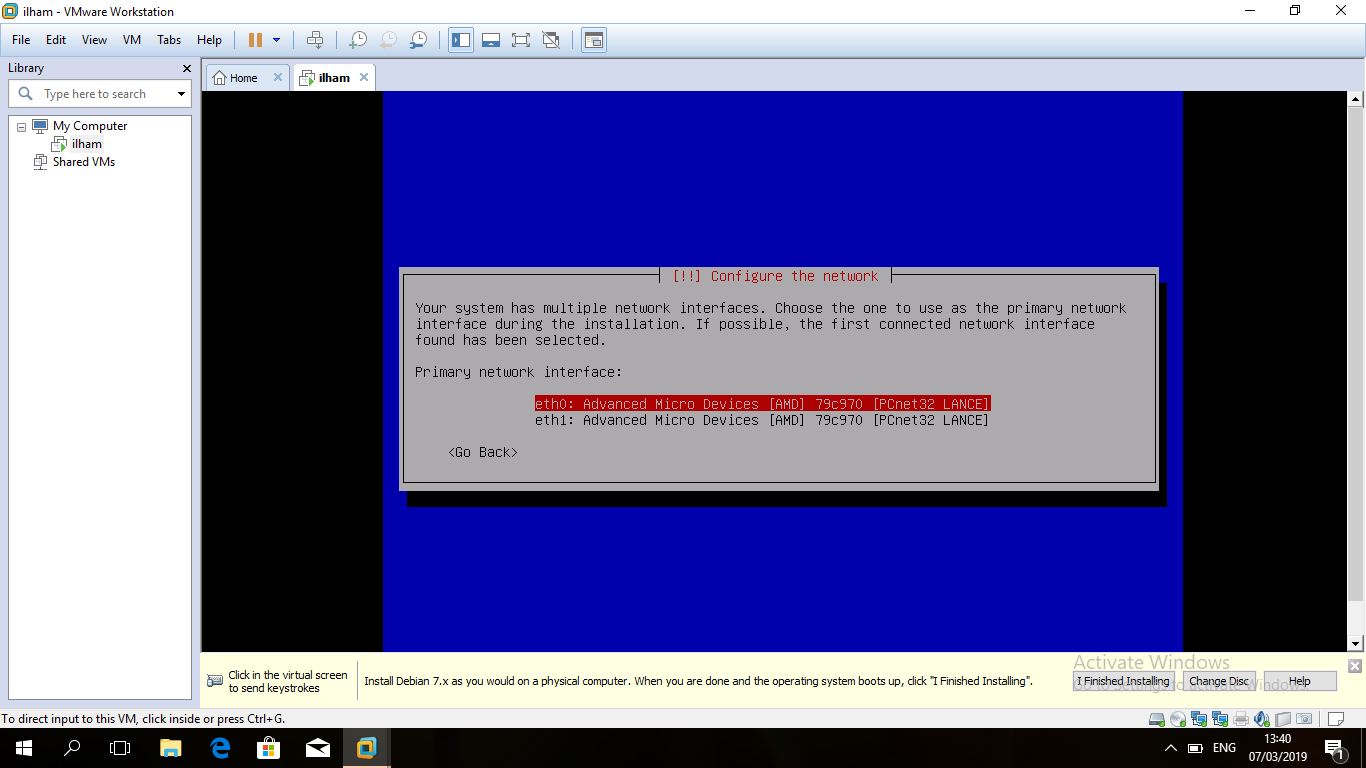Click Go Back in the installer dialog
1366x768 pixels.
point(483,452)
